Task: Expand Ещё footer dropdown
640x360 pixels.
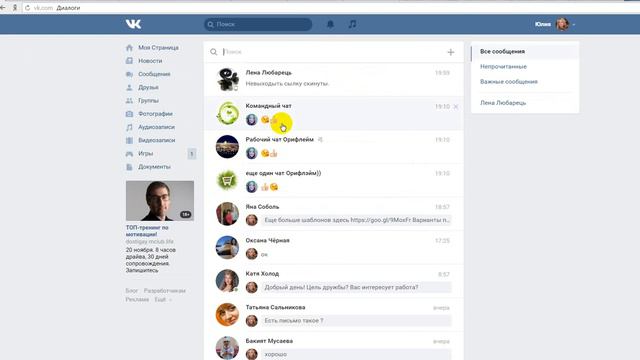Action: [x=162, y=300]
